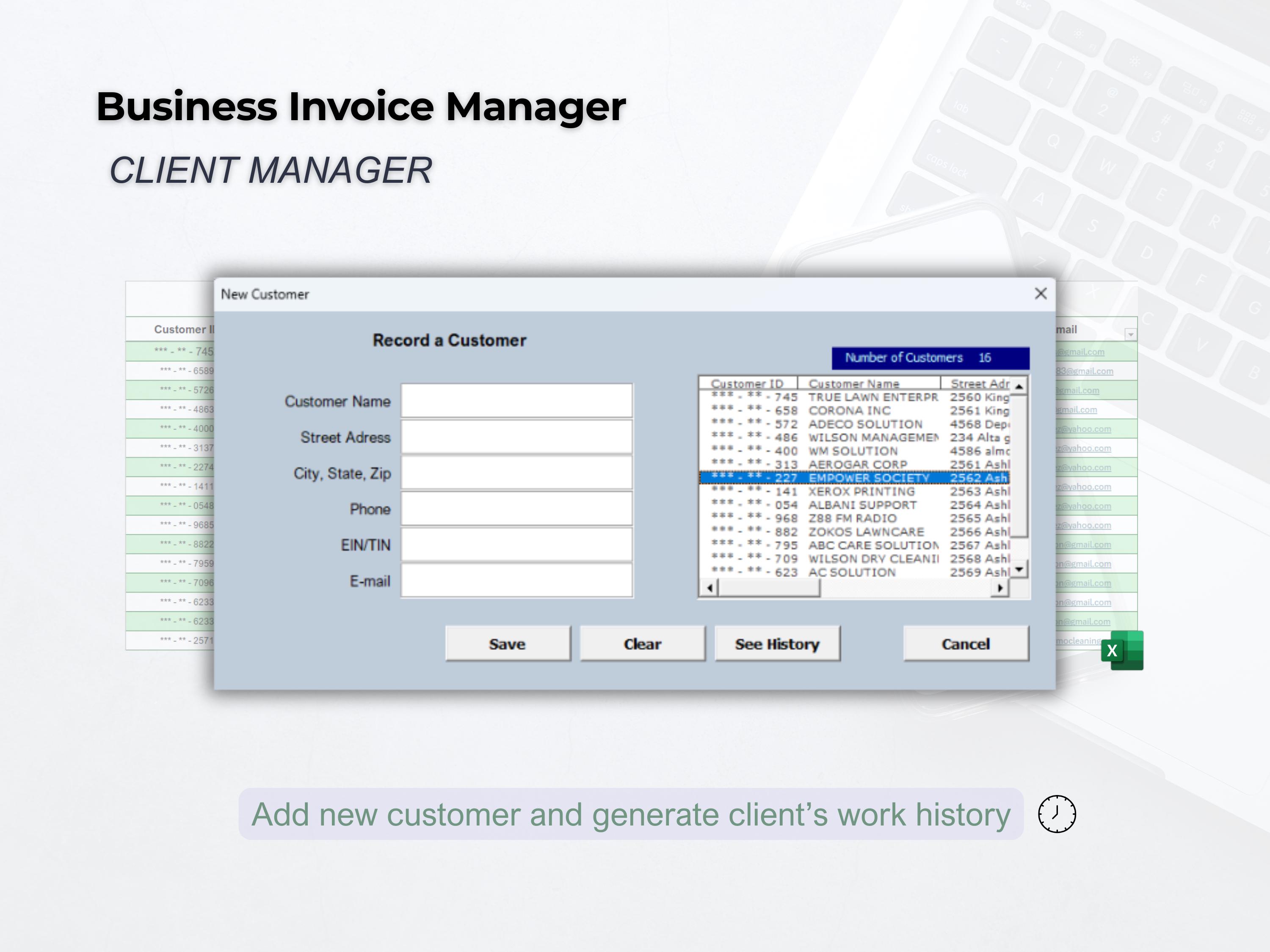This screenshot has height=952, width=1270.
Task: Cancel the New Customer dialog
Action: pos(966,644)
